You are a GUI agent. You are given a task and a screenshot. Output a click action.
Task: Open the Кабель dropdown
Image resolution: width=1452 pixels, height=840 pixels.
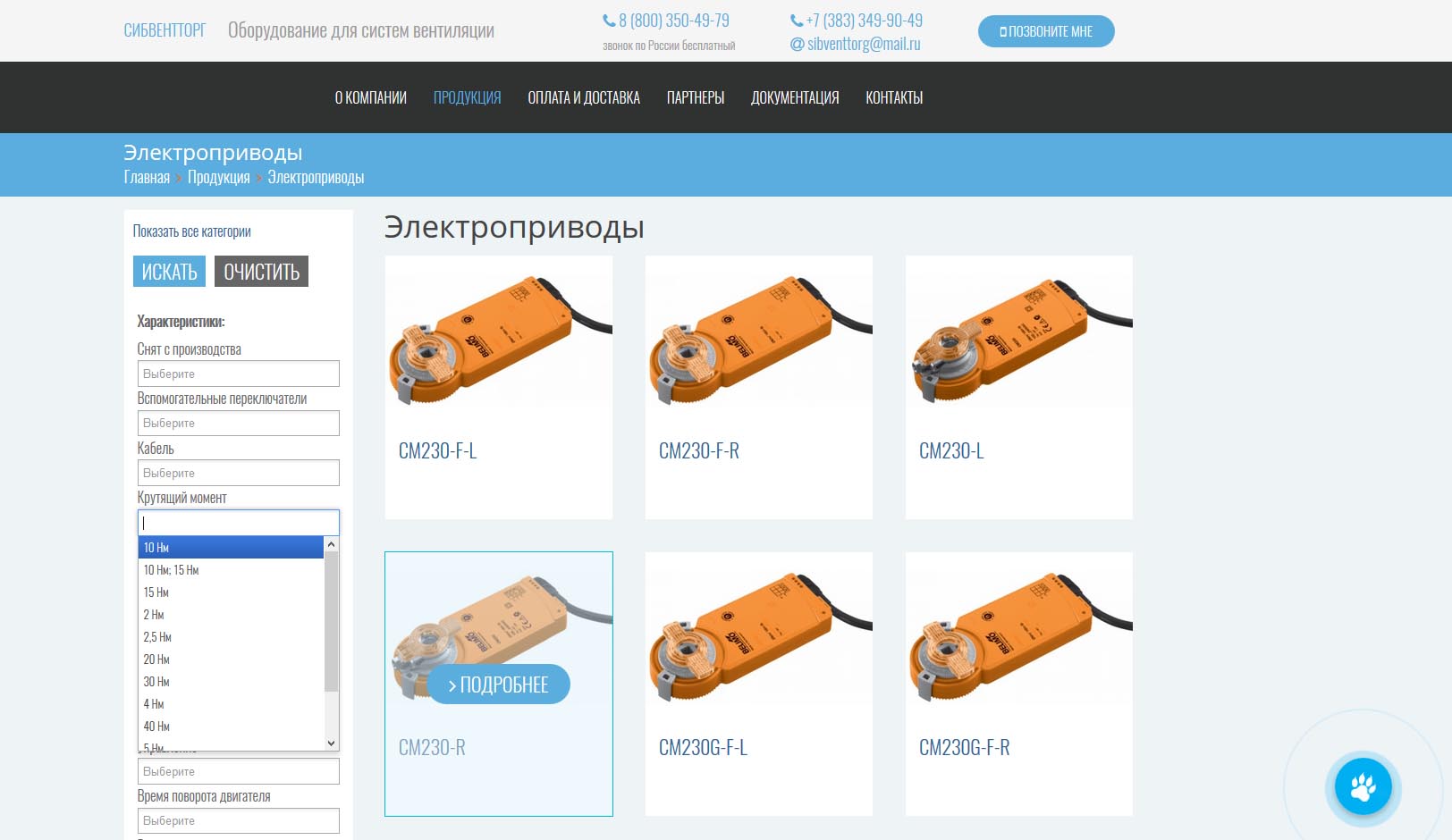(x=239, y=473)
